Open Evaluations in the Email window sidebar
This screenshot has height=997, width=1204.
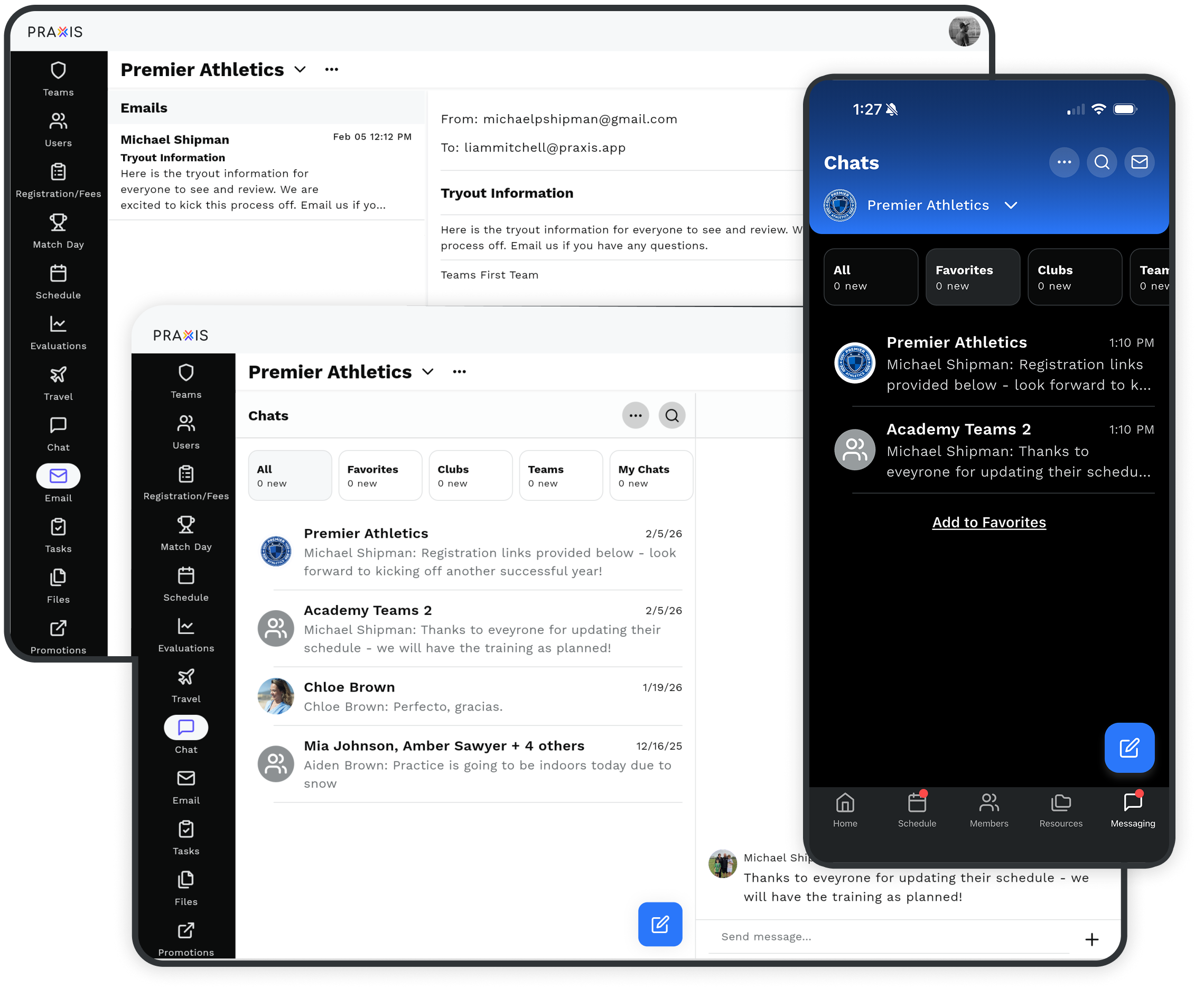(x=58, y=325)
